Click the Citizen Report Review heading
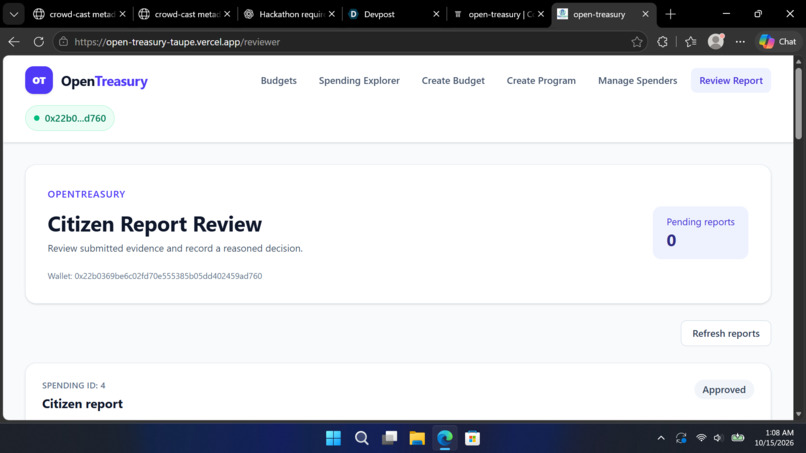 (x=155, y=224)
